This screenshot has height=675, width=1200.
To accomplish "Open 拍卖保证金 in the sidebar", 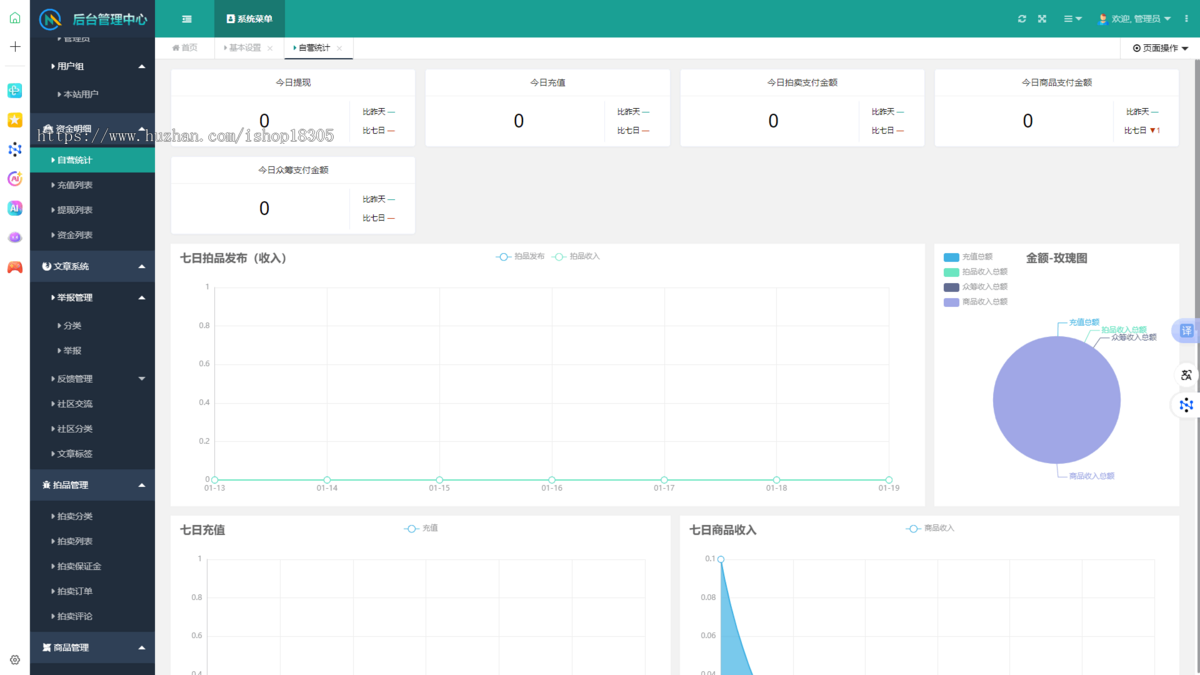I will click(92, 566).
